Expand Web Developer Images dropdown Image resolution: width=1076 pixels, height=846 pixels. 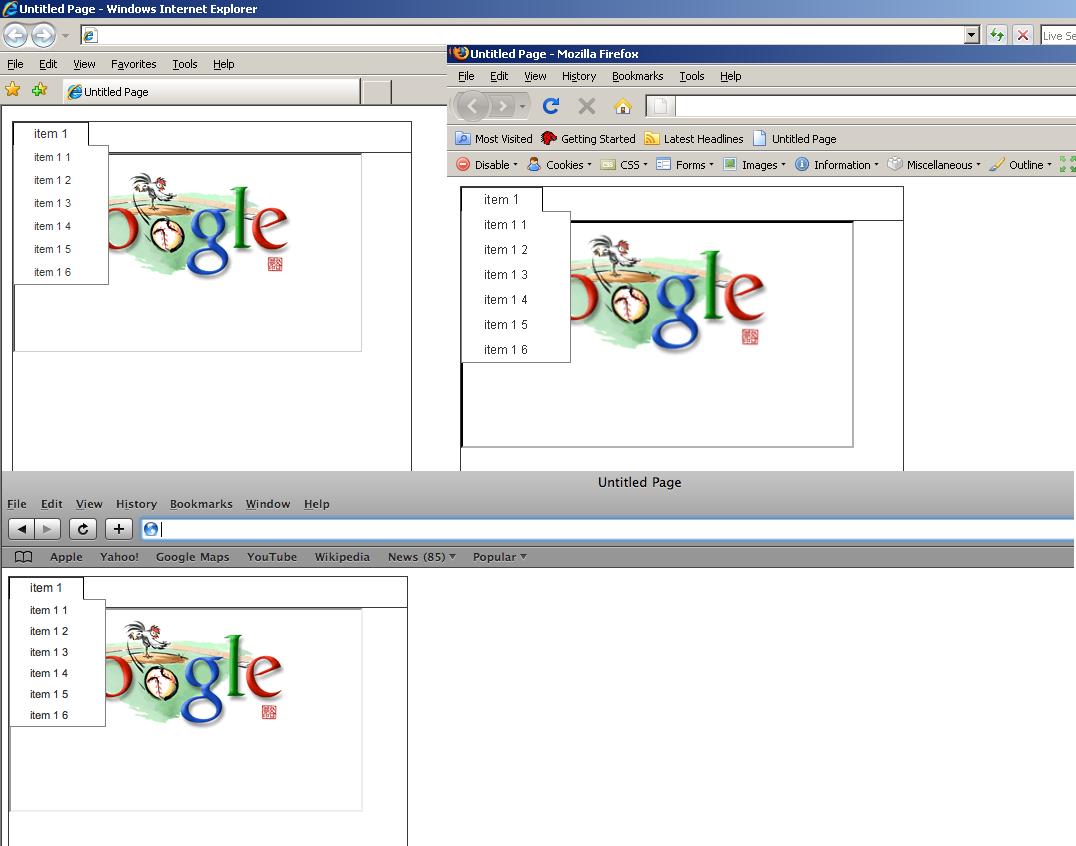pos(755,165)
